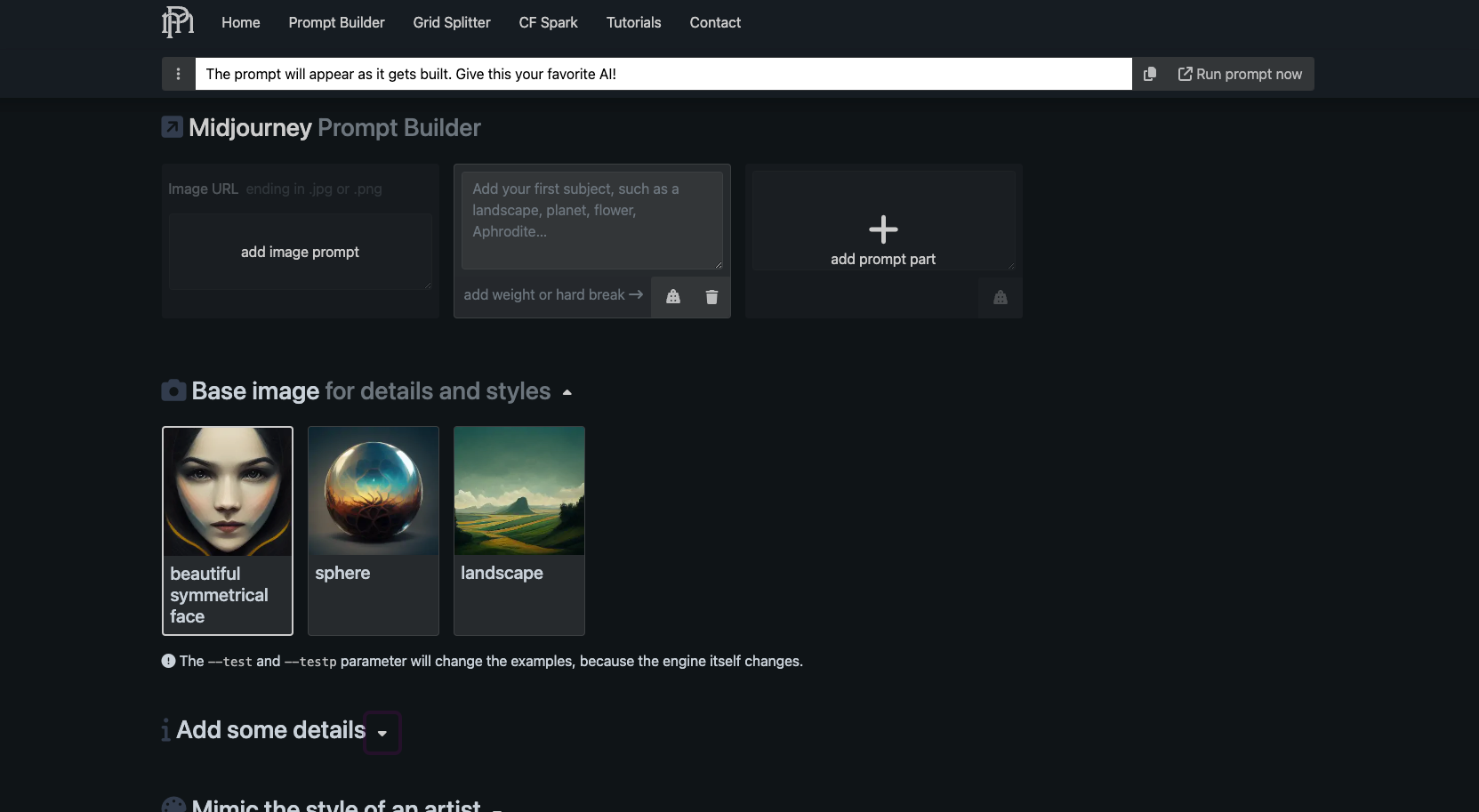Expand the Add some details section
The height and width of the screenshot is (812, 1479).
pyautogui.click(x=382, y=733)
